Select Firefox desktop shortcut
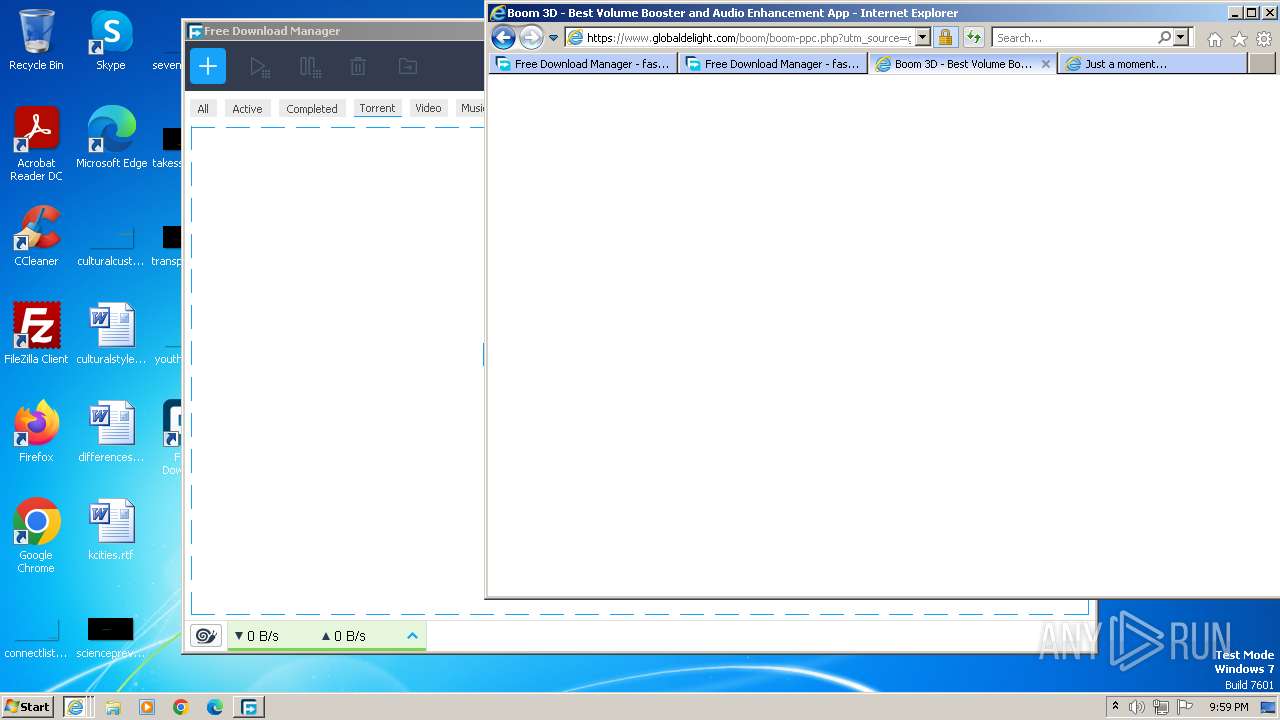 (x=36, y=432)
